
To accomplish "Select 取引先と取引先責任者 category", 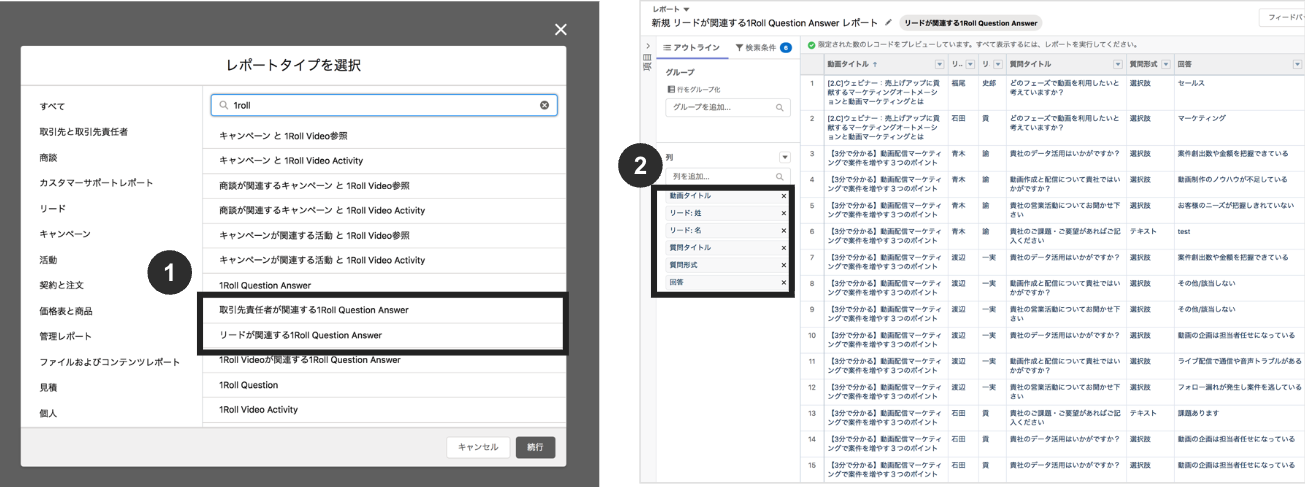I will point(84,132).
